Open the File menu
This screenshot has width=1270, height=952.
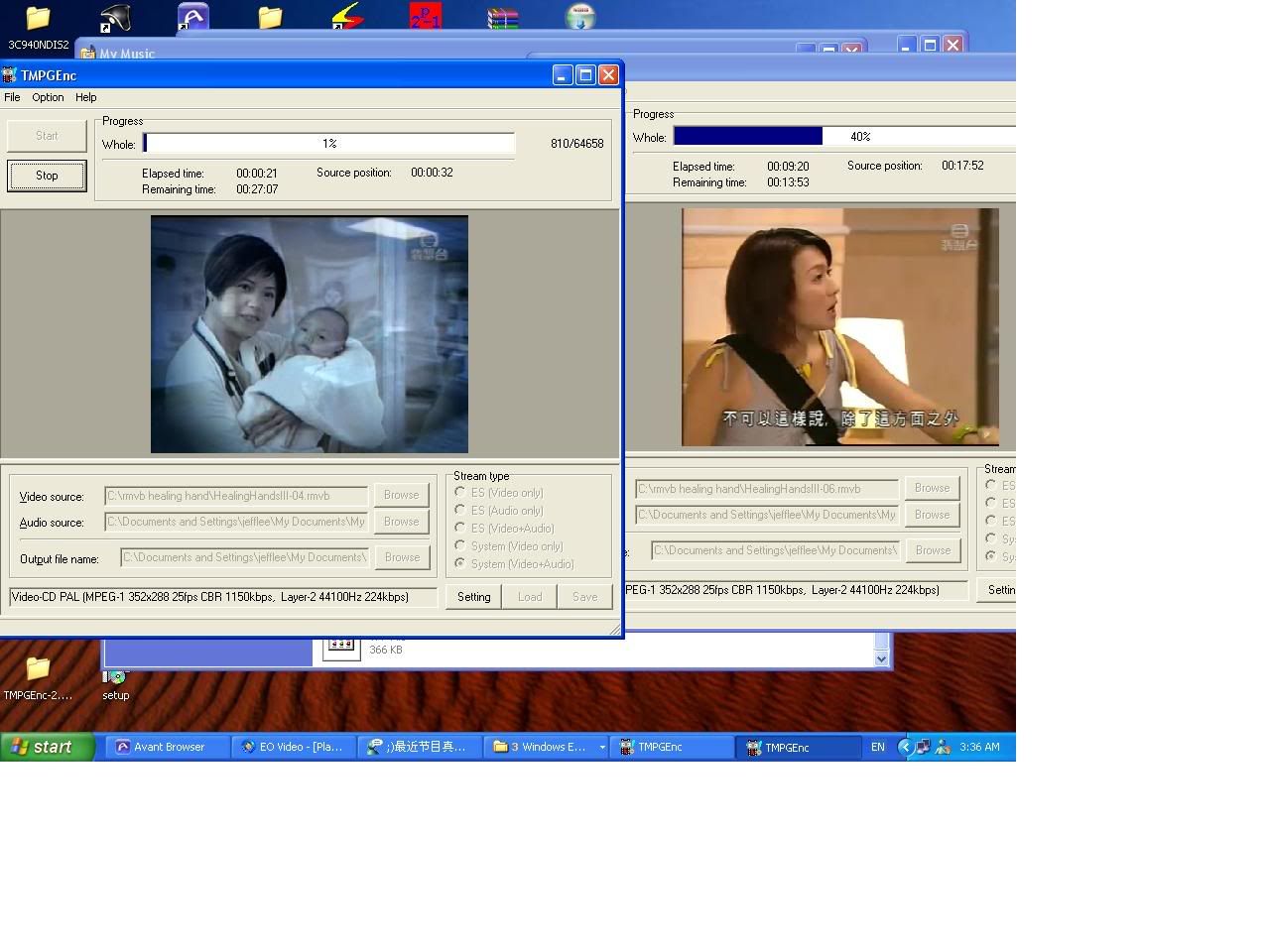coord(12,97)
